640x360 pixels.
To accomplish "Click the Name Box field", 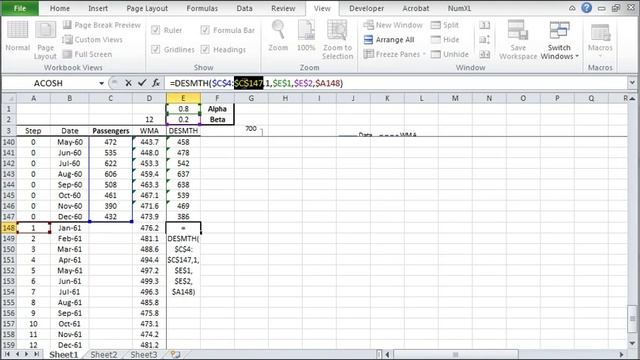I will (x=49, y=83).
